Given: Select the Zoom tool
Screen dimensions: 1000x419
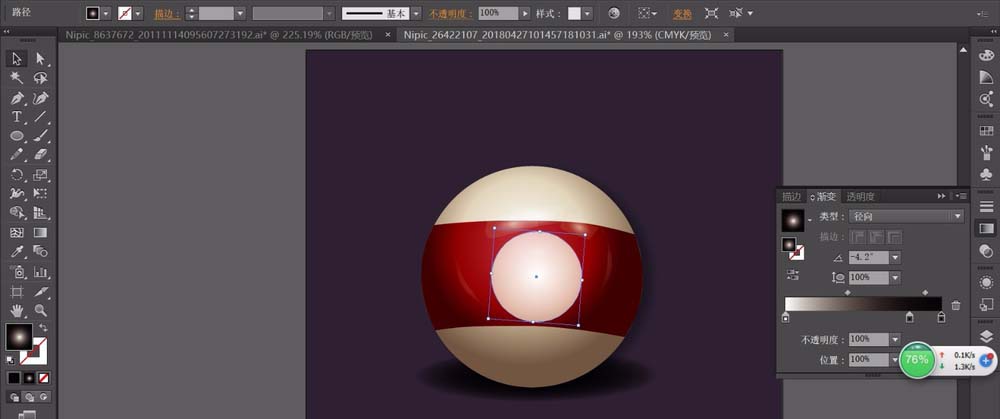Looking at the screenshot, I should (41, 311).
